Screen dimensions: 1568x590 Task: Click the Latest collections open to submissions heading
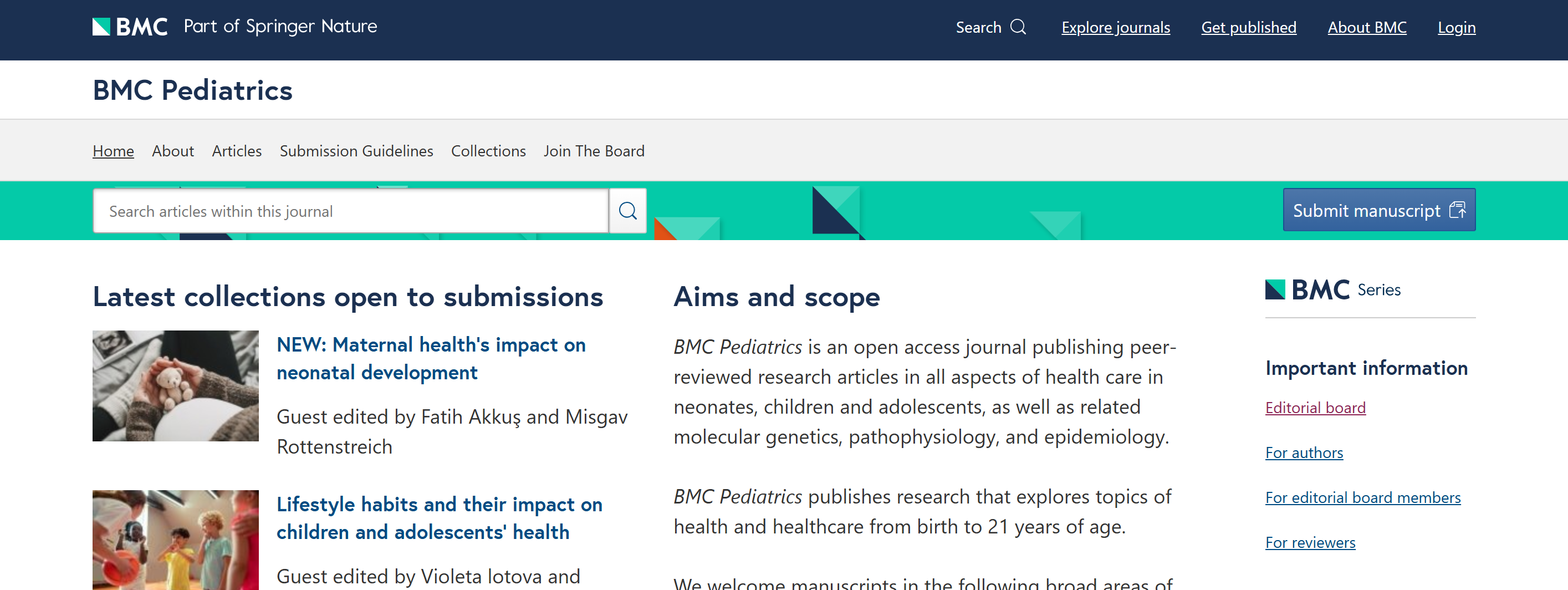tap(348, 297)
